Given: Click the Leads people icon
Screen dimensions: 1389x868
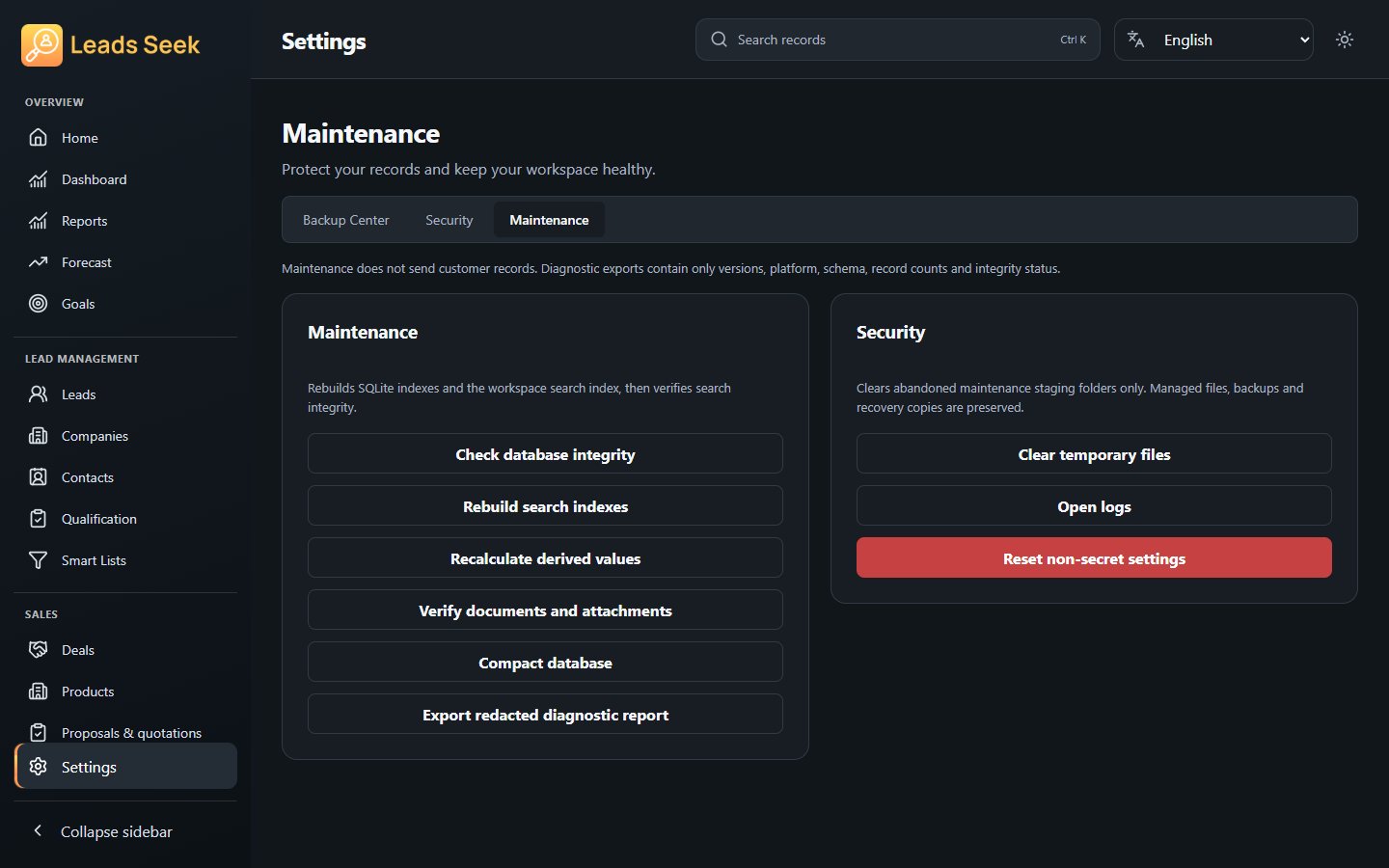Looking at the screenshot, I should coord(38,394).
